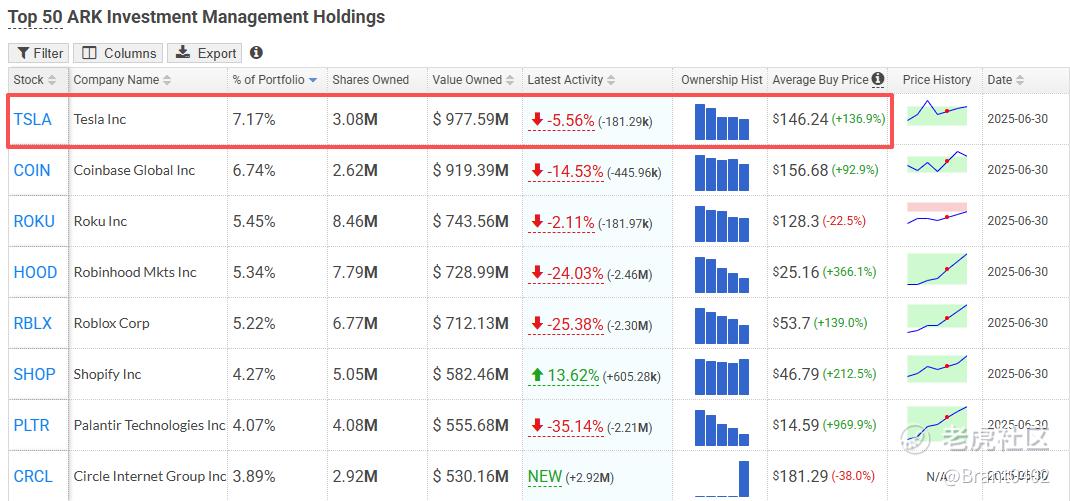Click the Top 50 title text
The image size is (1070, 501).
coord(35,17)
